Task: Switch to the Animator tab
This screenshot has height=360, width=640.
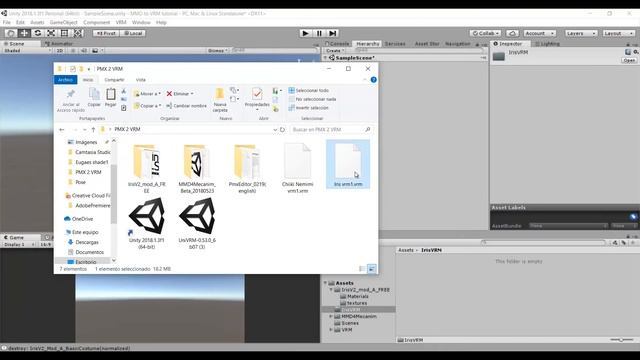Action: click(59, 44)
